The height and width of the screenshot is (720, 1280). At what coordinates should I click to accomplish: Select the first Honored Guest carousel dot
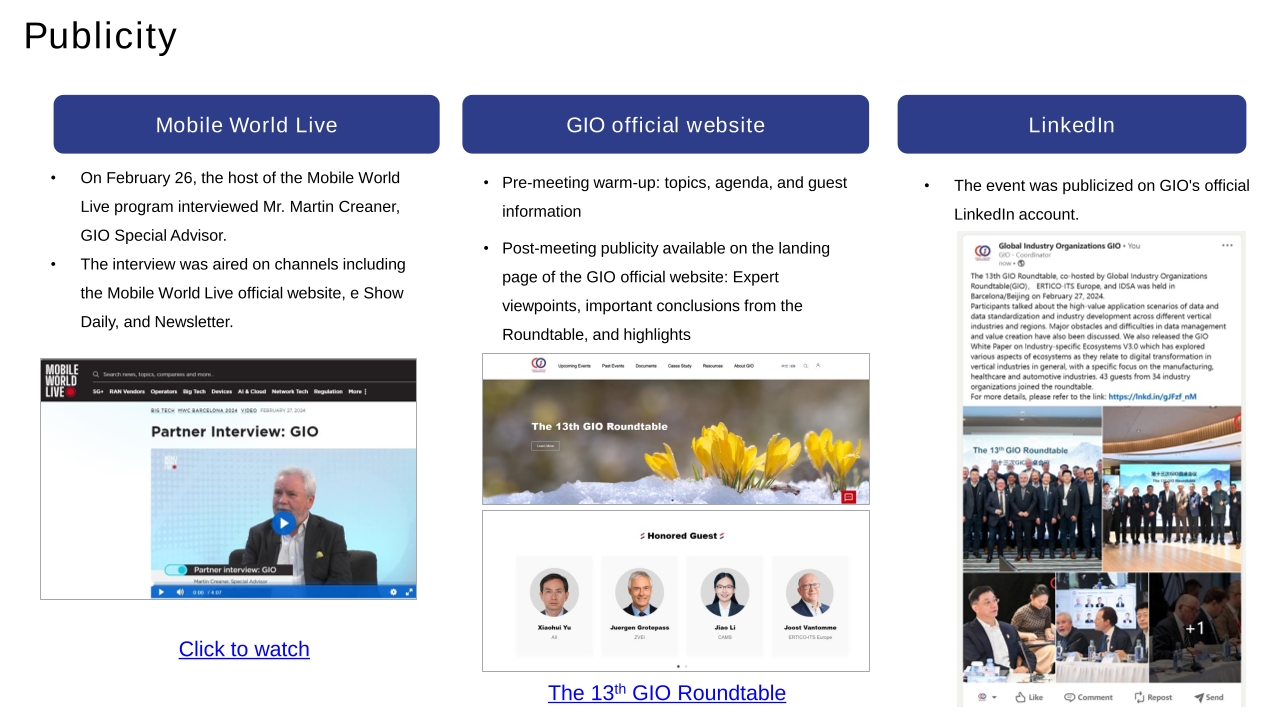[x=678, y=666]
